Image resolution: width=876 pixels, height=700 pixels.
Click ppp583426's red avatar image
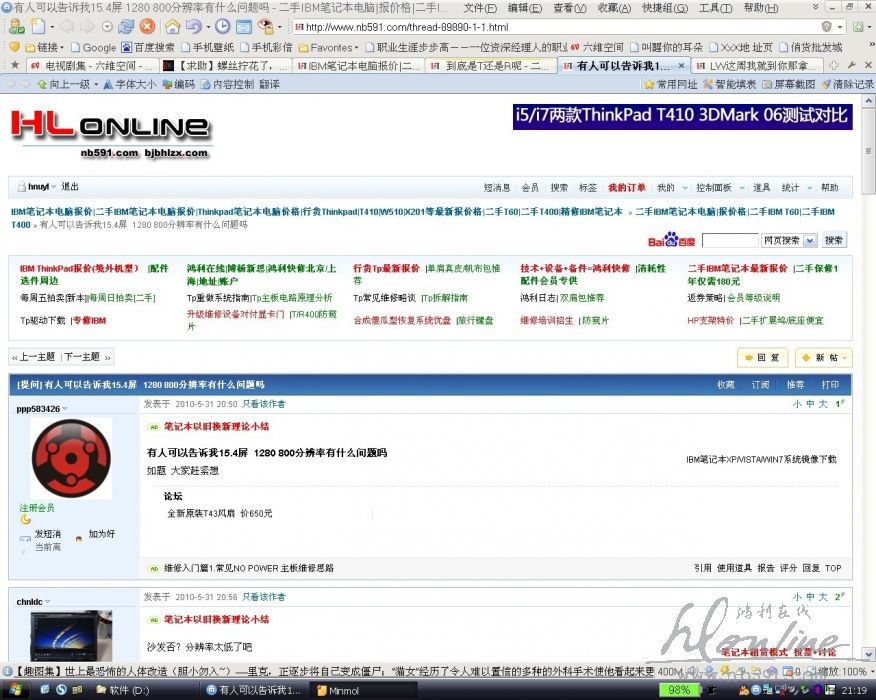[x=70, y=459]
